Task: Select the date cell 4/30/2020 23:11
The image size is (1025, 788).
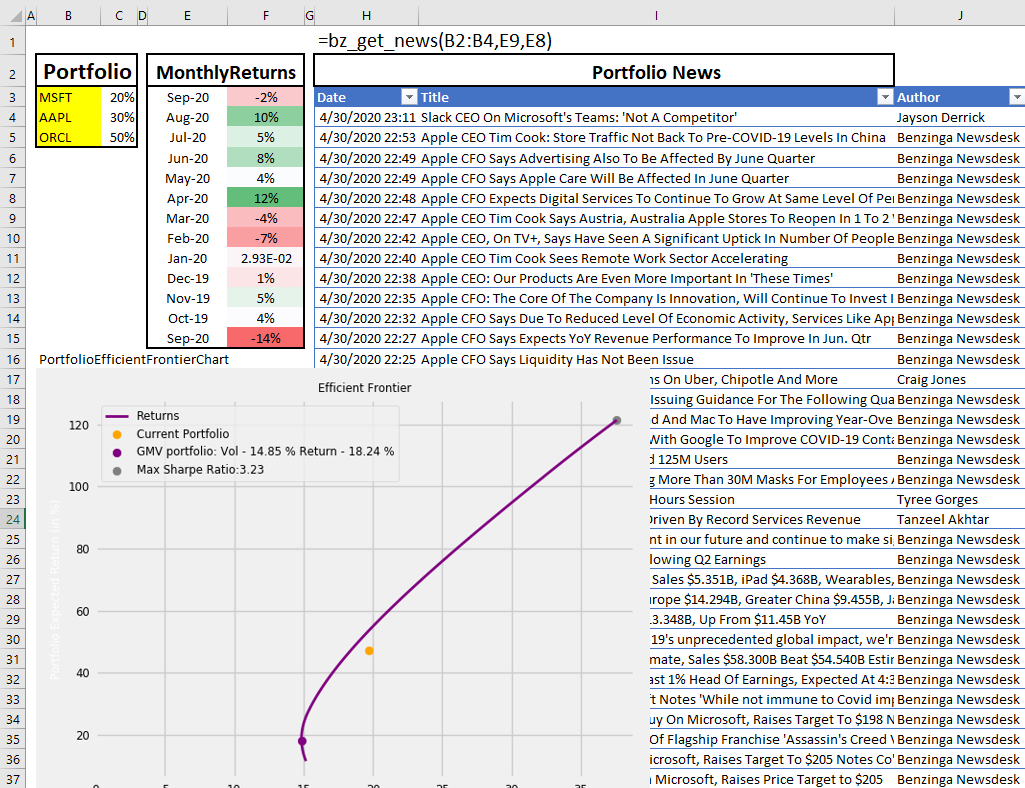Action: pos(367,118)
